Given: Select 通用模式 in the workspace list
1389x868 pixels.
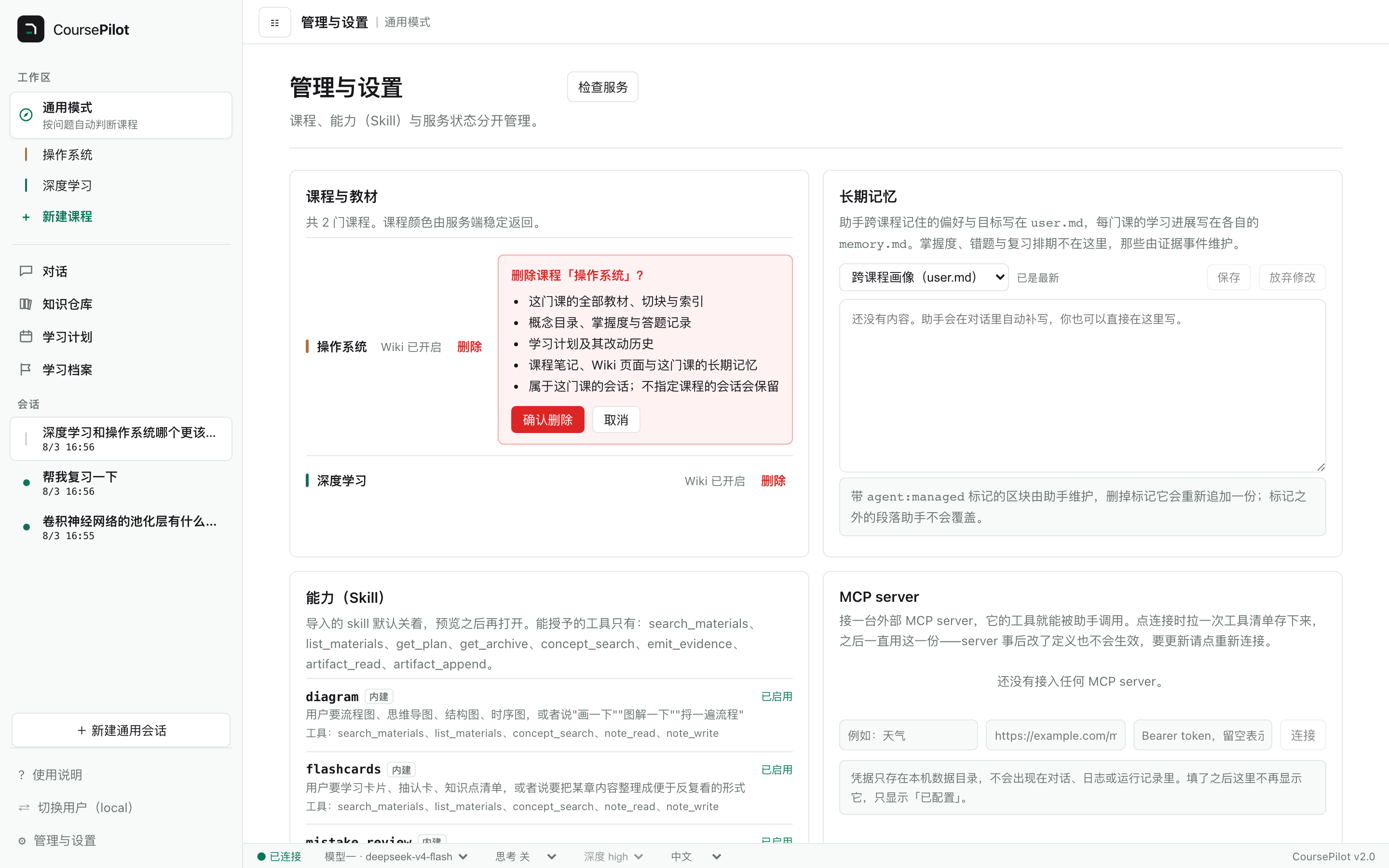Looking at the screenshot, I should pyautogui.click(x=121, y=115).
